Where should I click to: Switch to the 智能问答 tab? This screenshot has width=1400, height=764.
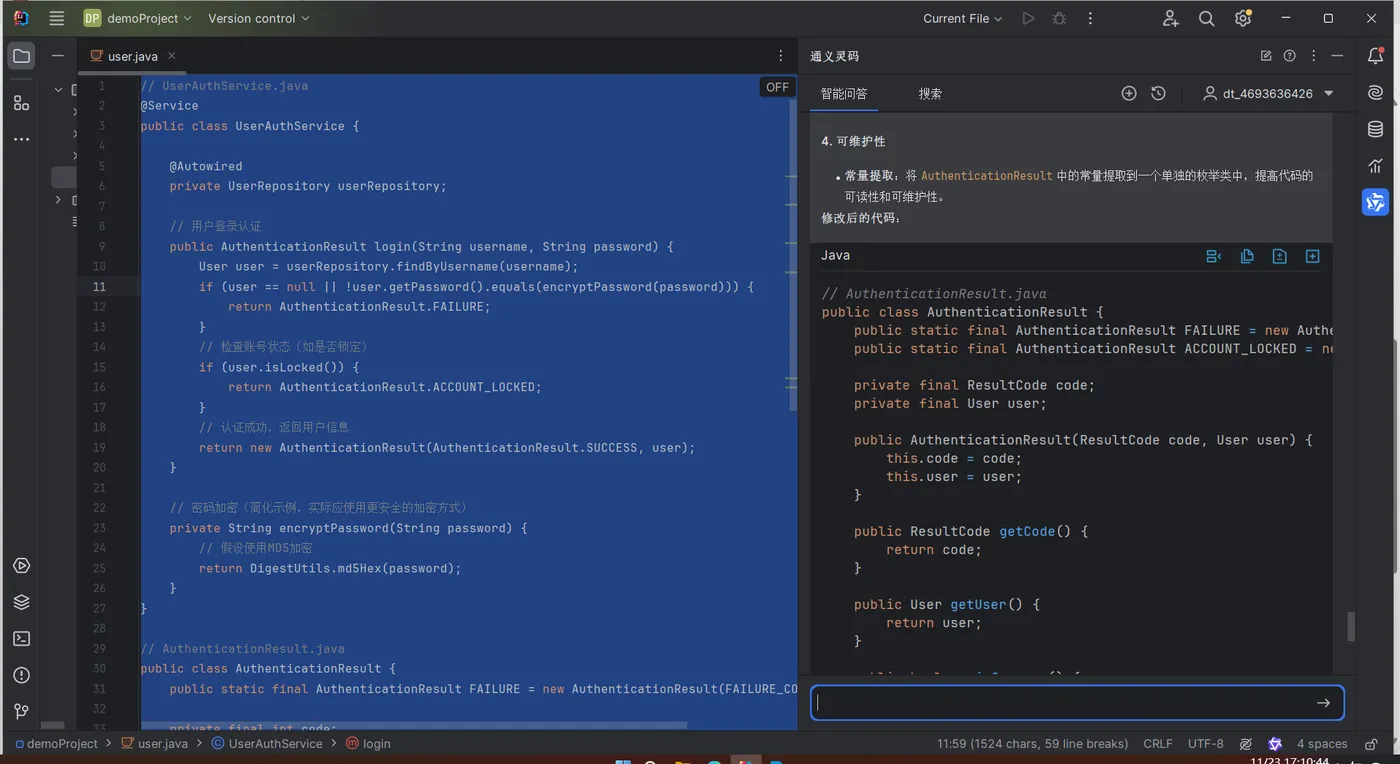point(844,94)
